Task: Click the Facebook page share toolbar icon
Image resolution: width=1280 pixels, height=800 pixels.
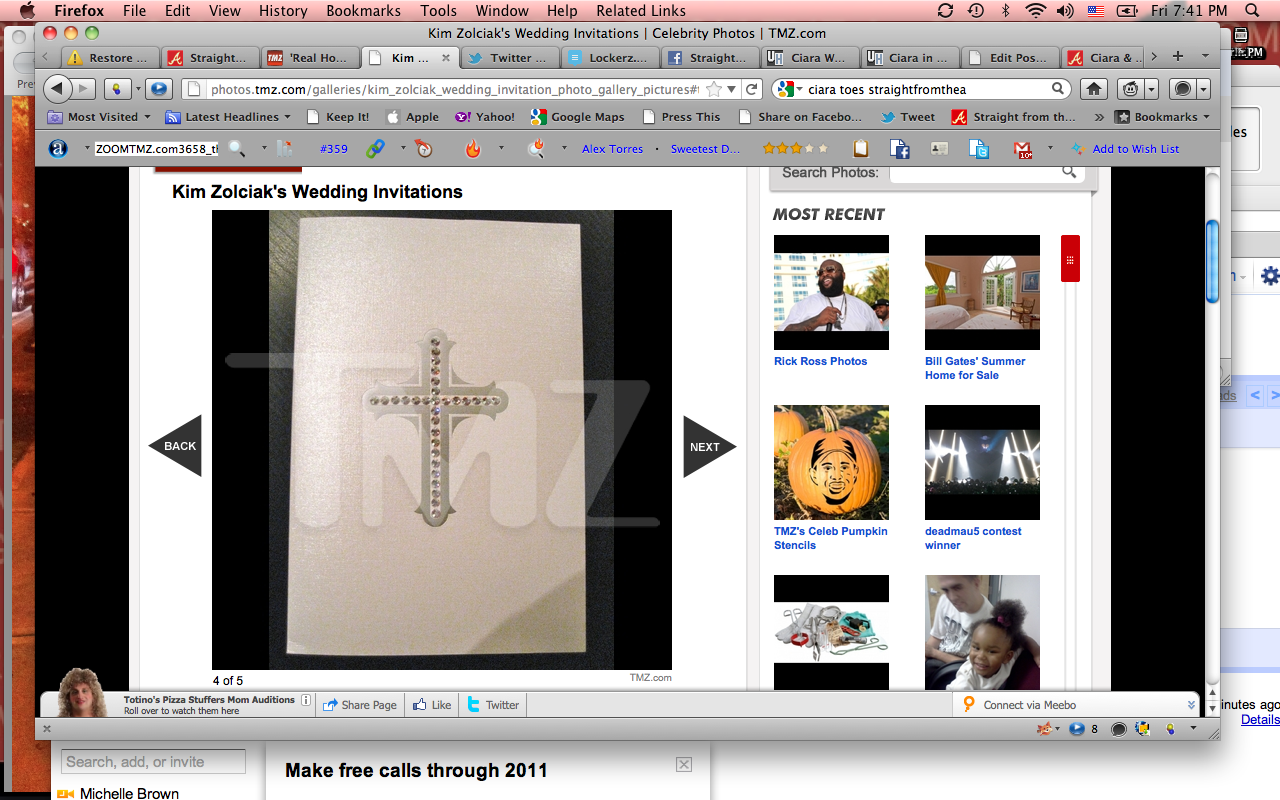Action: [x=900, y=149]
